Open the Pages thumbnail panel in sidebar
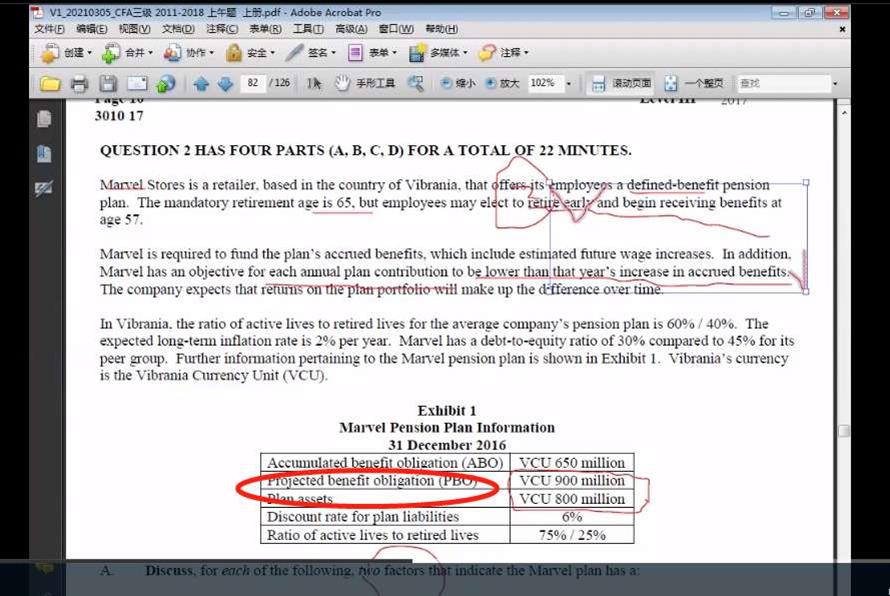890x596 pixels. pos(44,120)
